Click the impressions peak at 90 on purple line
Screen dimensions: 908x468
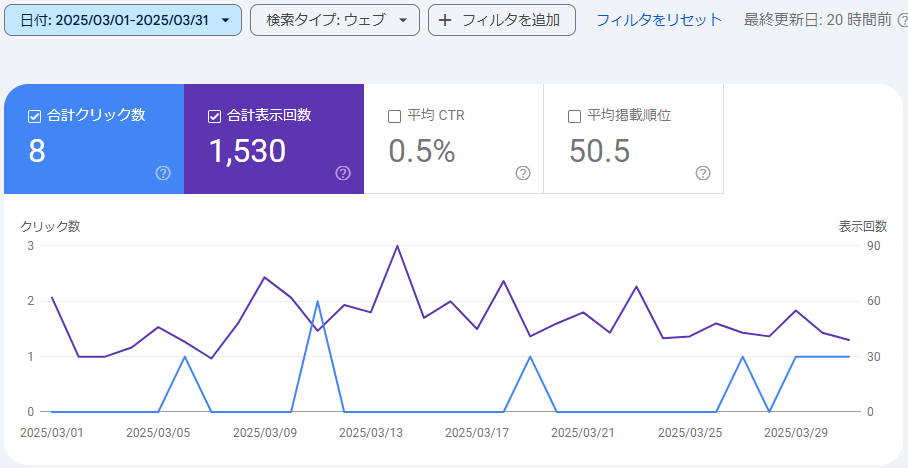397,246
